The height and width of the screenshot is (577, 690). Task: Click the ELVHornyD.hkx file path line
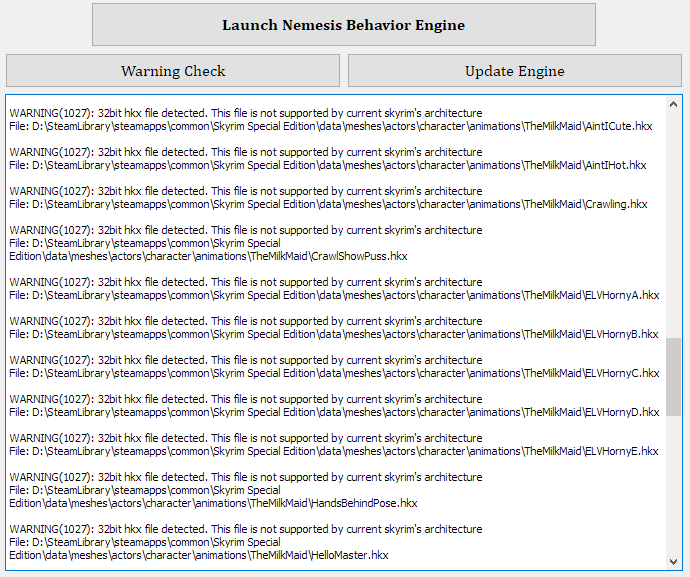334,412
